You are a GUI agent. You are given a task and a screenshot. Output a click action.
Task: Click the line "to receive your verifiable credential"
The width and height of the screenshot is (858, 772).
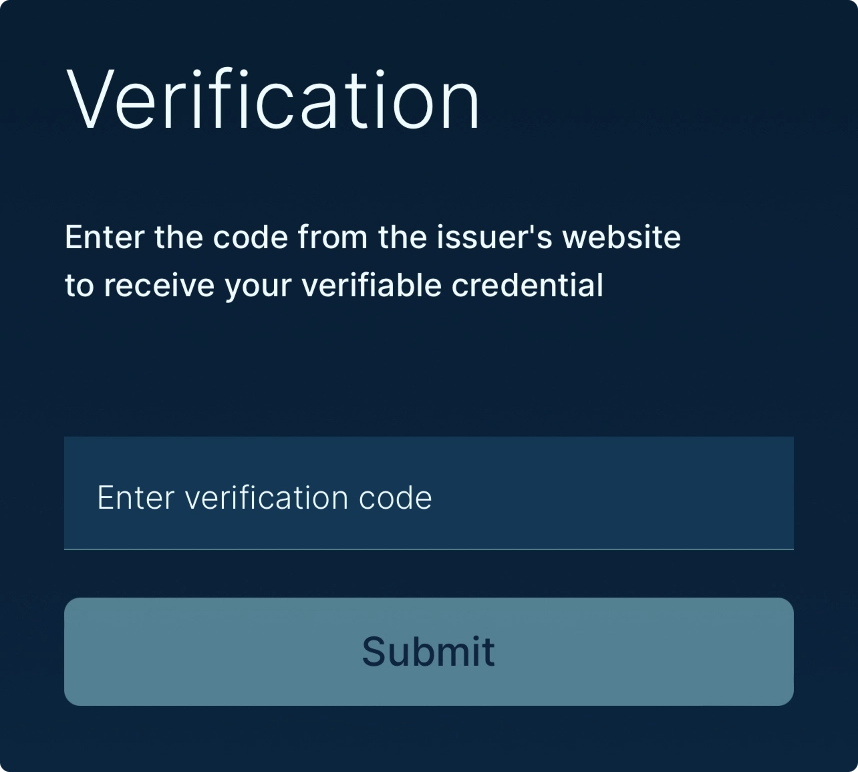pos(334,285)
